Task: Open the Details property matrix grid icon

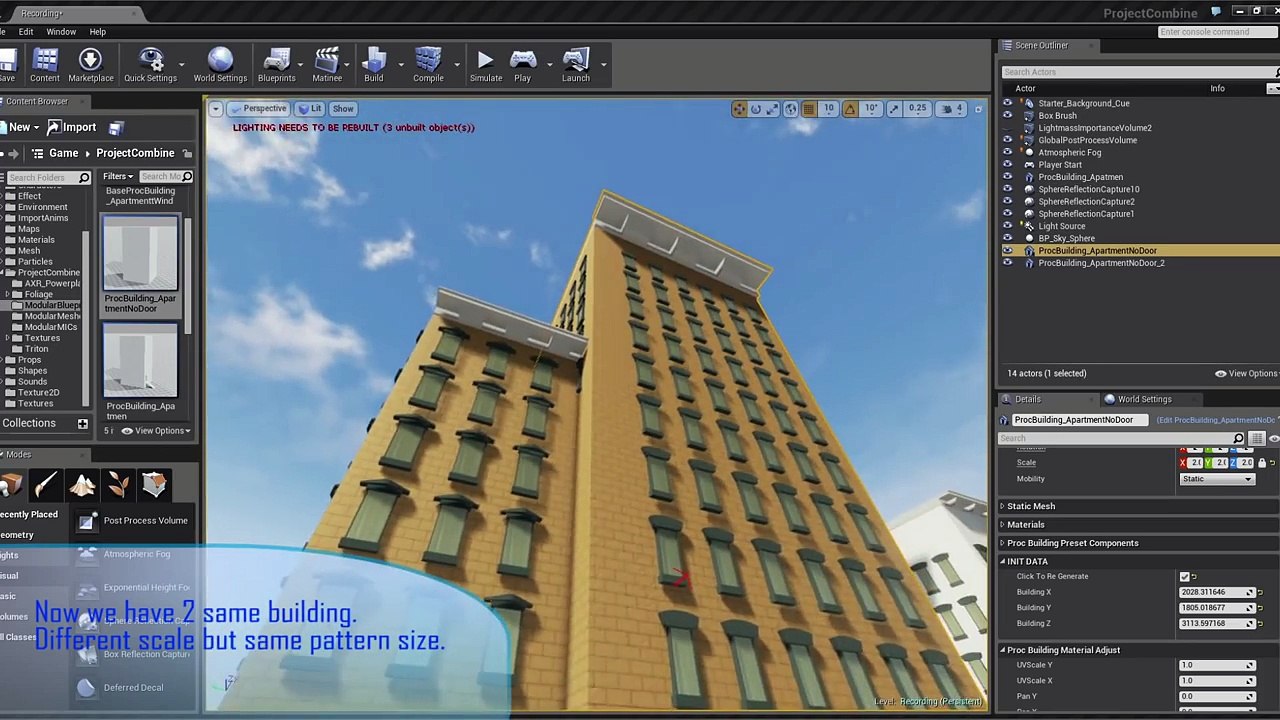Action: coord(1257,439)
